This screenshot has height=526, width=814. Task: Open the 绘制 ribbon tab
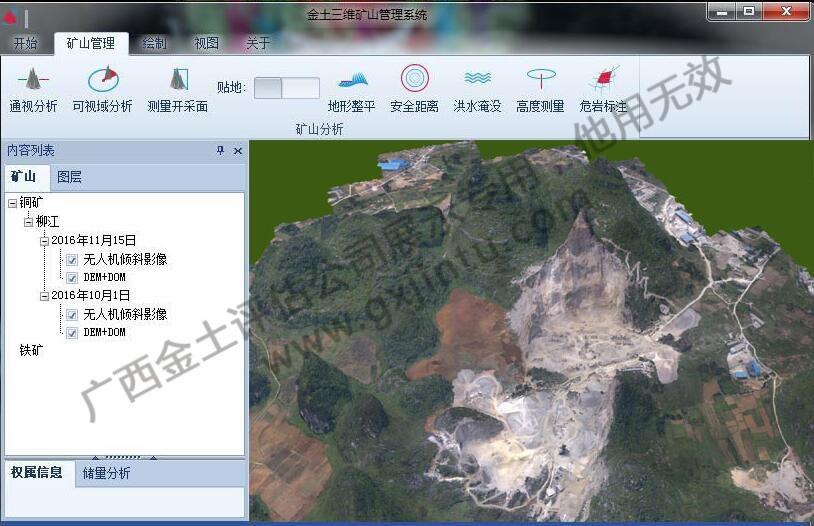point(154,43)
